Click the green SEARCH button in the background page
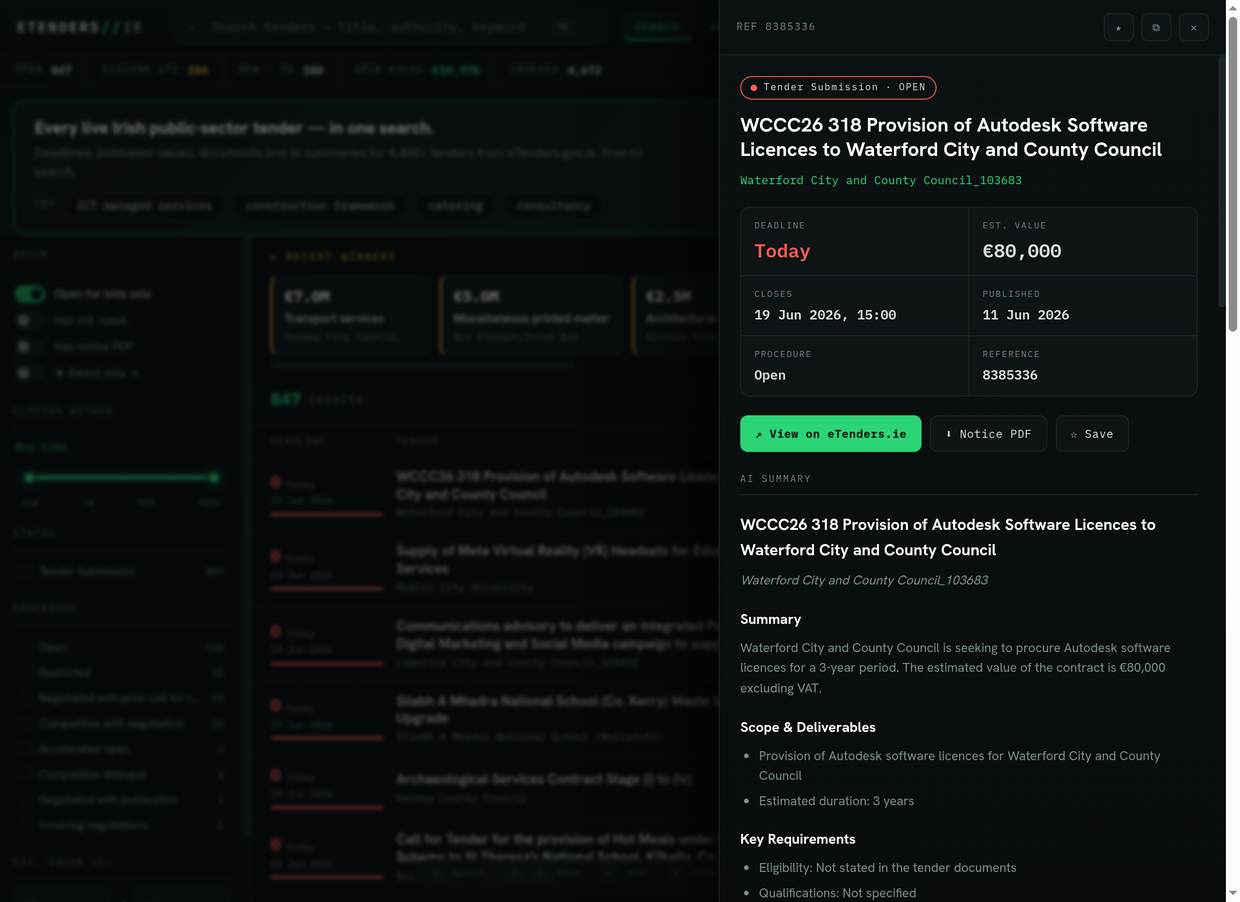1240x902 pixels. tap(657, 27)
